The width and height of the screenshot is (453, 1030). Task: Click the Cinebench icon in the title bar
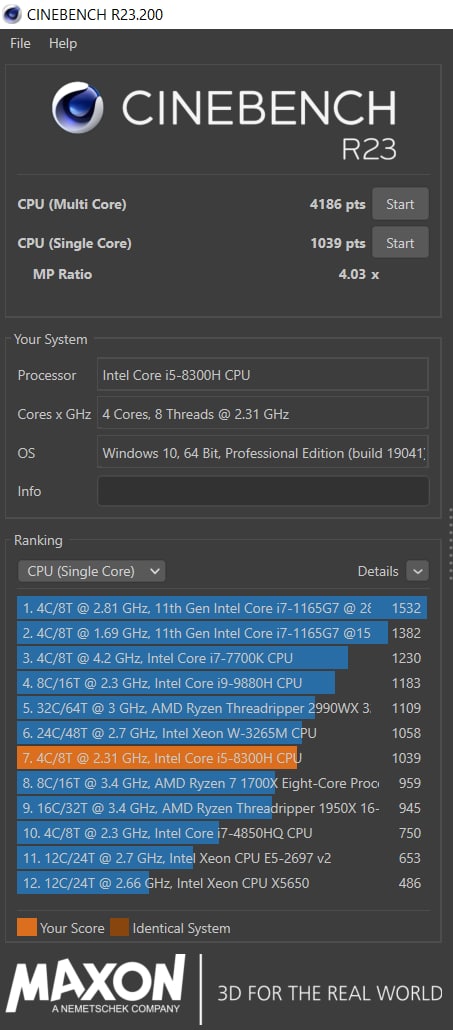[x=12, y=14]
